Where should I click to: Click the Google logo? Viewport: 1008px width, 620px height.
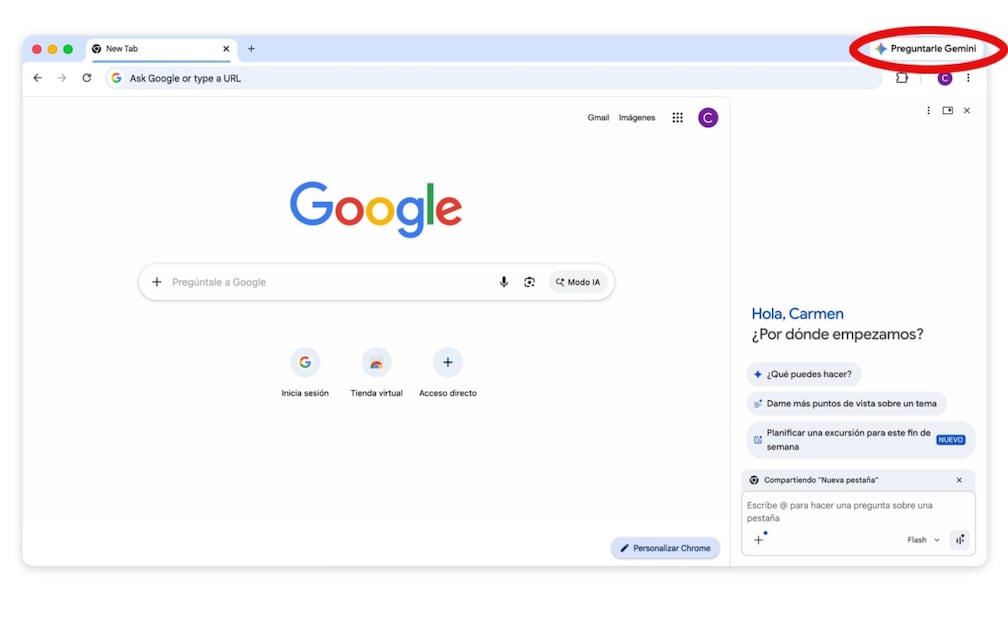click(376, 209)
